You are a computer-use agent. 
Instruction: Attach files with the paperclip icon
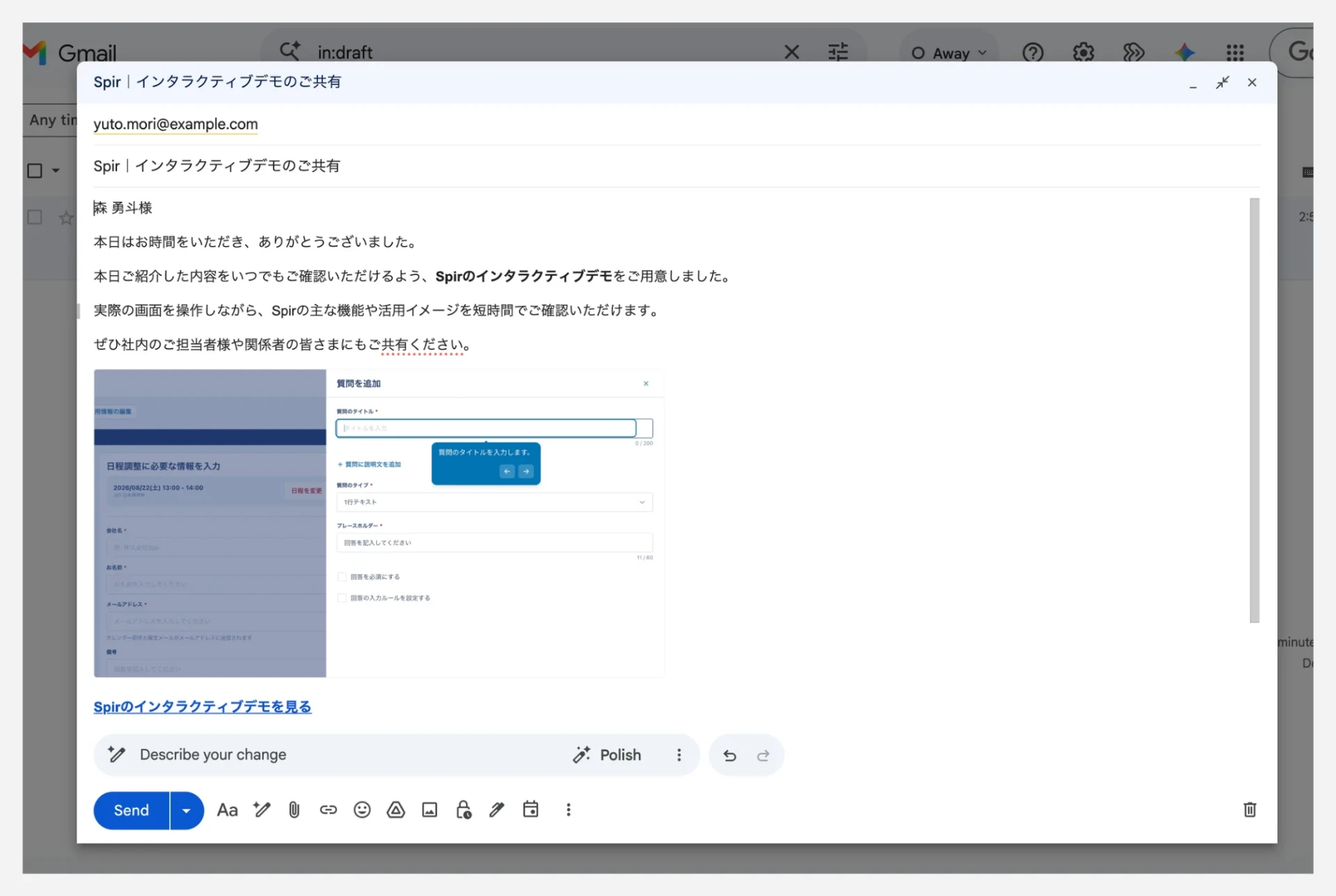click(x=294, y=810)
